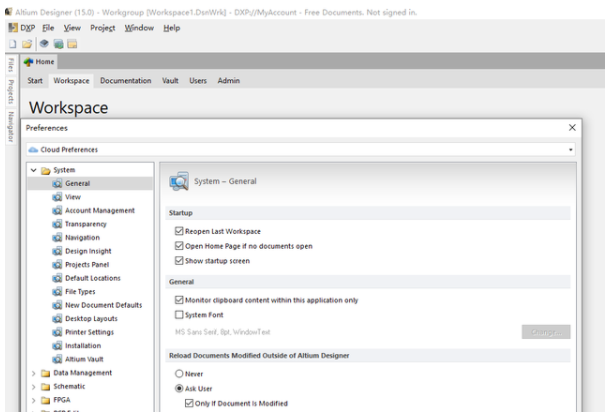Viewport: 612px width, 415px height.
Task: Select the View preferences page
Action: (73, 197)
